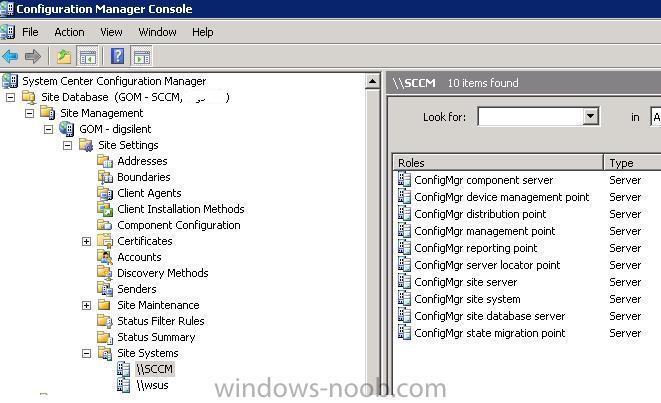Select ConfigMgr device management point row

[502, 197]
